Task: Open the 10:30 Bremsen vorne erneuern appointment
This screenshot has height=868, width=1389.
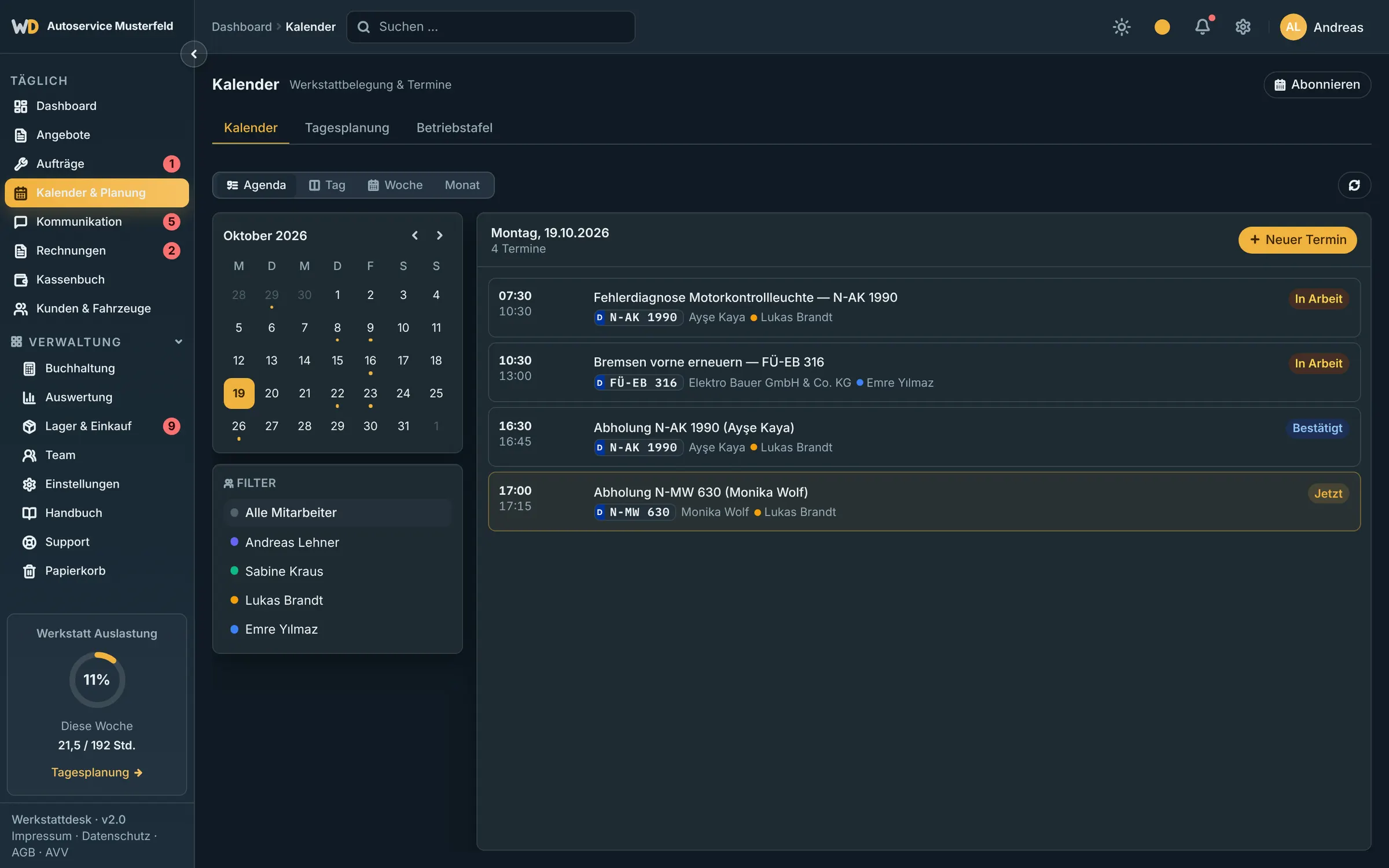Action: click(924, 372)
